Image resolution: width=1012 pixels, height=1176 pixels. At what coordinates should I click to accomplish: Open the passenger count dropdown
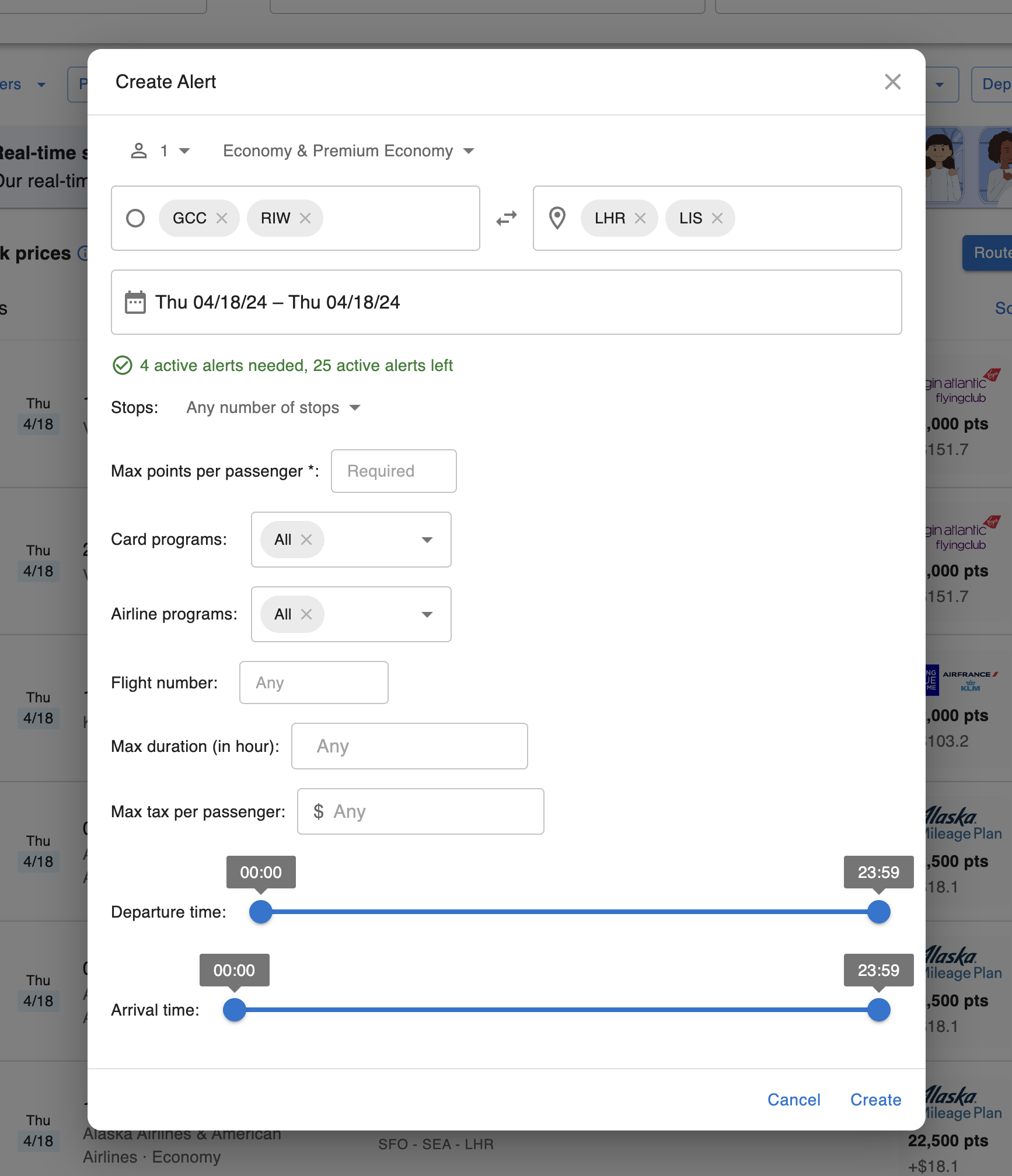173,150
